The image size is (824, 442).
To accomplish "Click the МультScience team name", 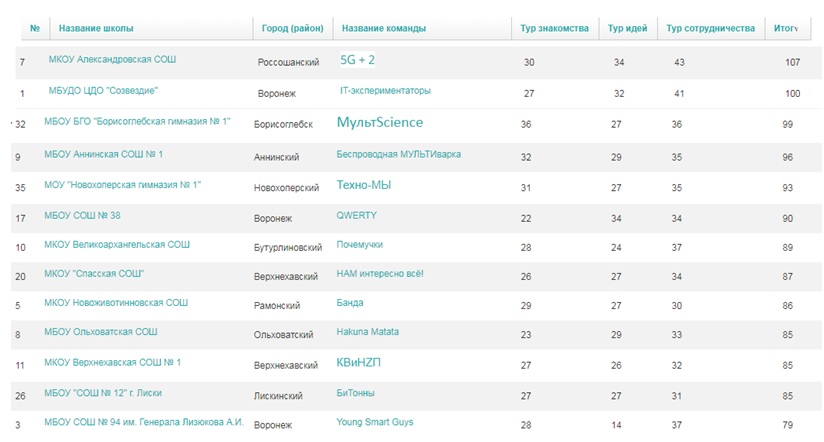I will [x=380, y=123].
